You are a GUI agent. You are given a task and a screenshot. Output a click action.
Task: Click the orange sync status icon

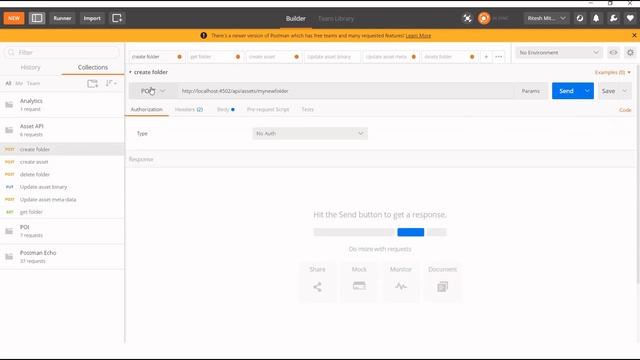[x=484, y=18]
